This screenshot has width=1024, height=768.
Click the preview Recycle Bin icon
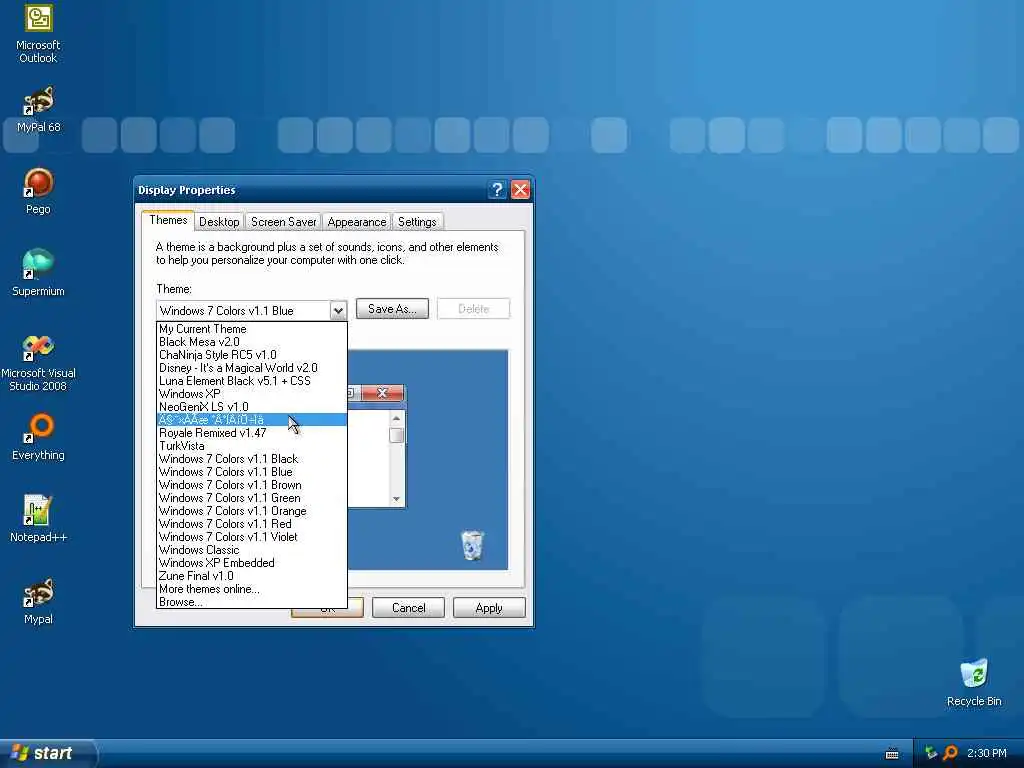(x=472, y=545)
